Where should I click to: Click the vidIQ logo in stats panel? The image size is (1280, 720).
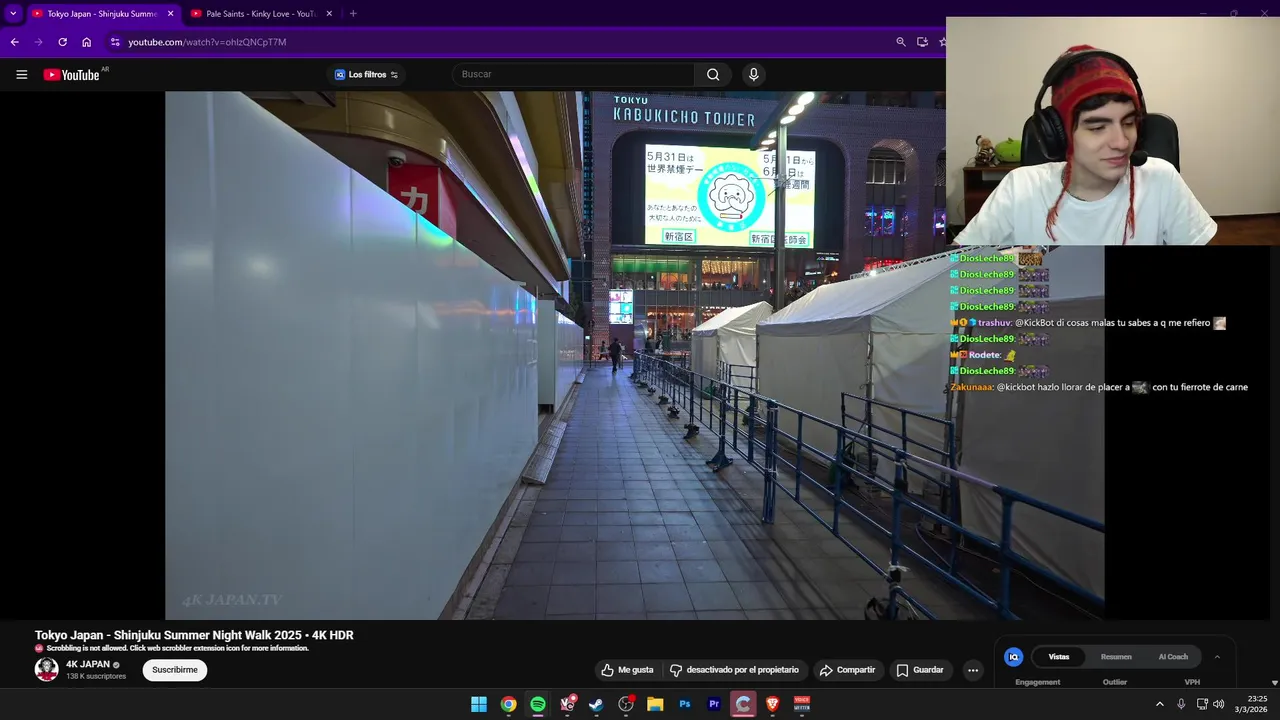pos(1013,657)
